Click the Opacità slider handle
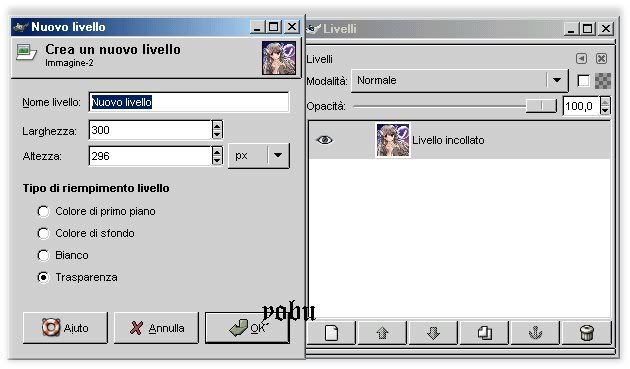 [541, 106]
